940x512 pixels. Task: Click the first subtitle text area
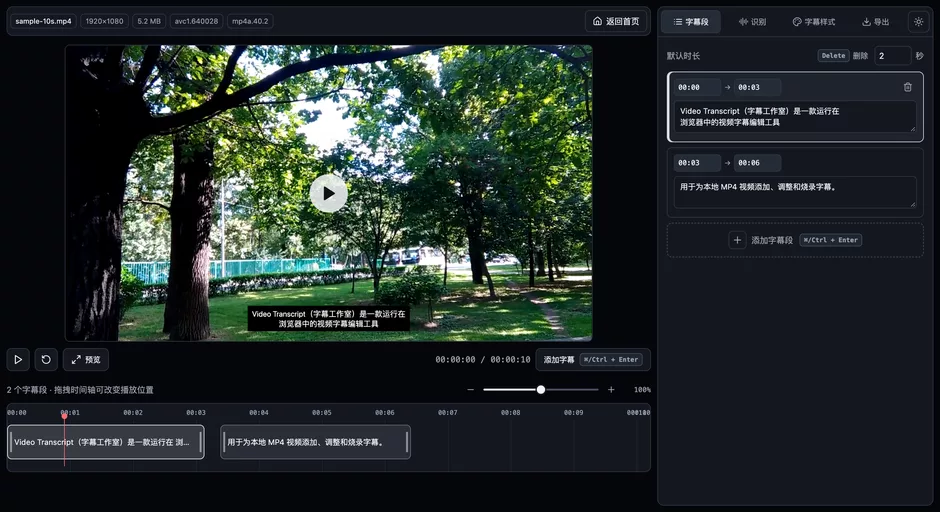795,116
